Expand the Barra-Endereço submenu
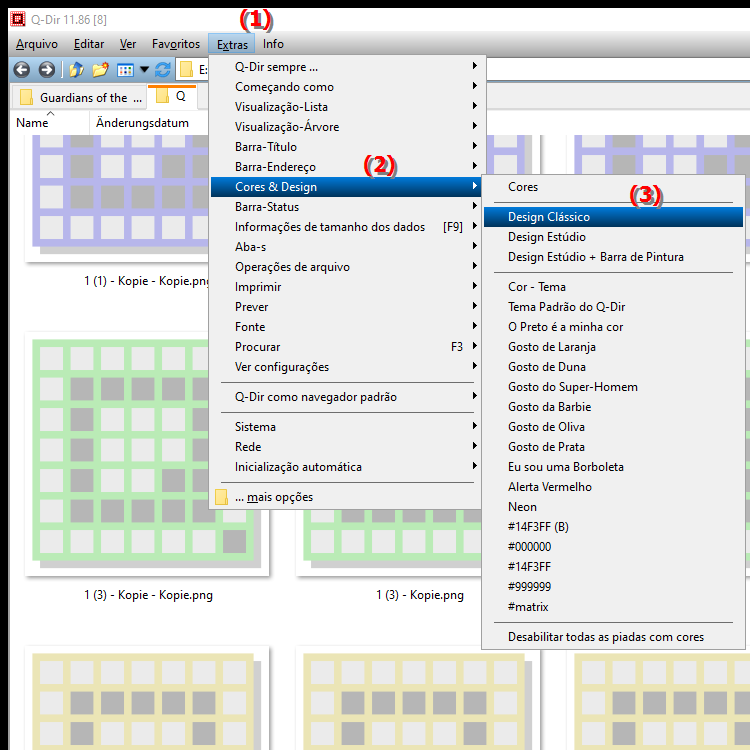This screenshot has width=750, height=750. point(346,167)
